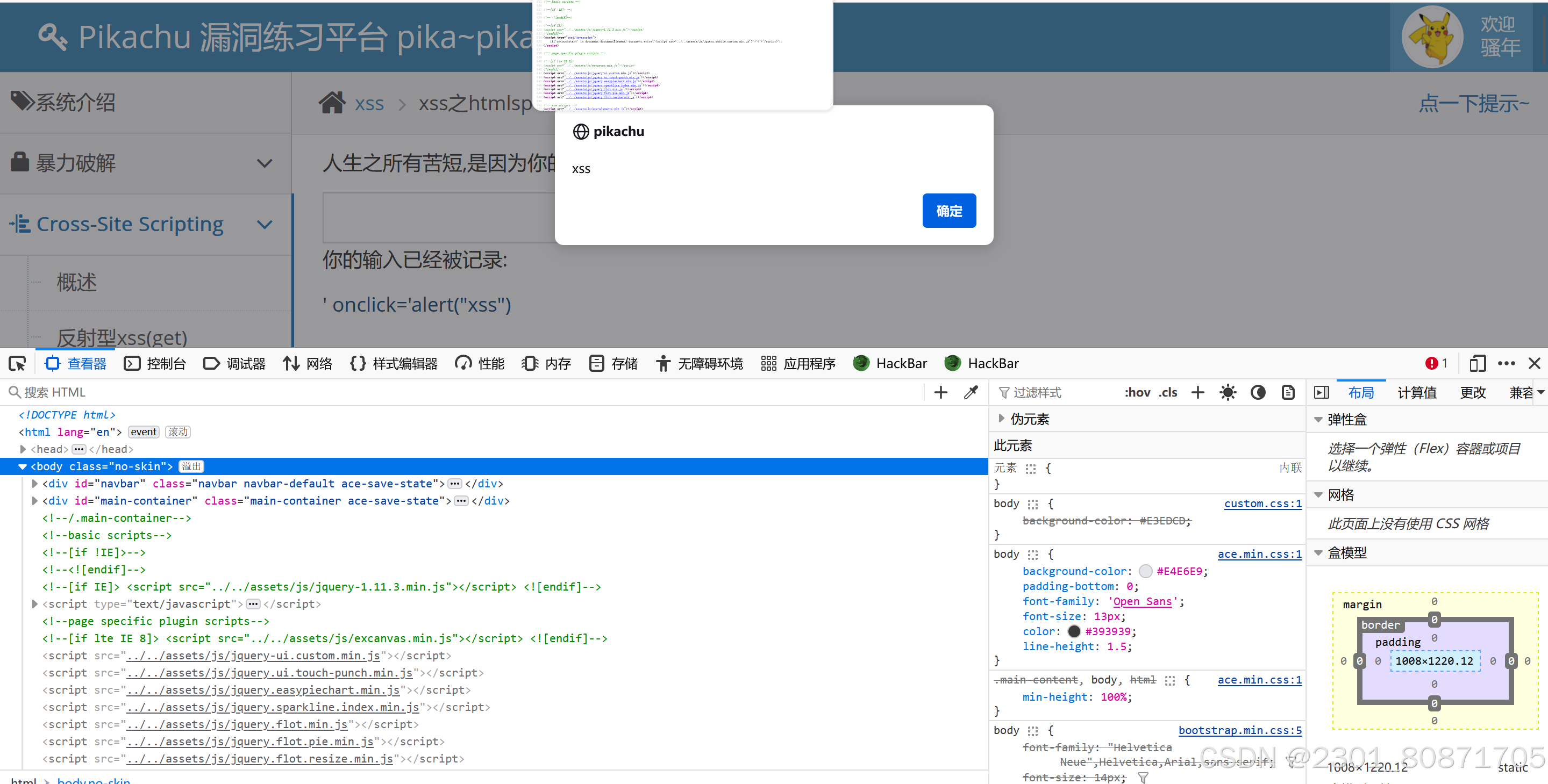Click the #E4E6E9 background color swatch
Image resolution: width=1548 pixels, height=784 pixels.
(x=1145, y=571)
